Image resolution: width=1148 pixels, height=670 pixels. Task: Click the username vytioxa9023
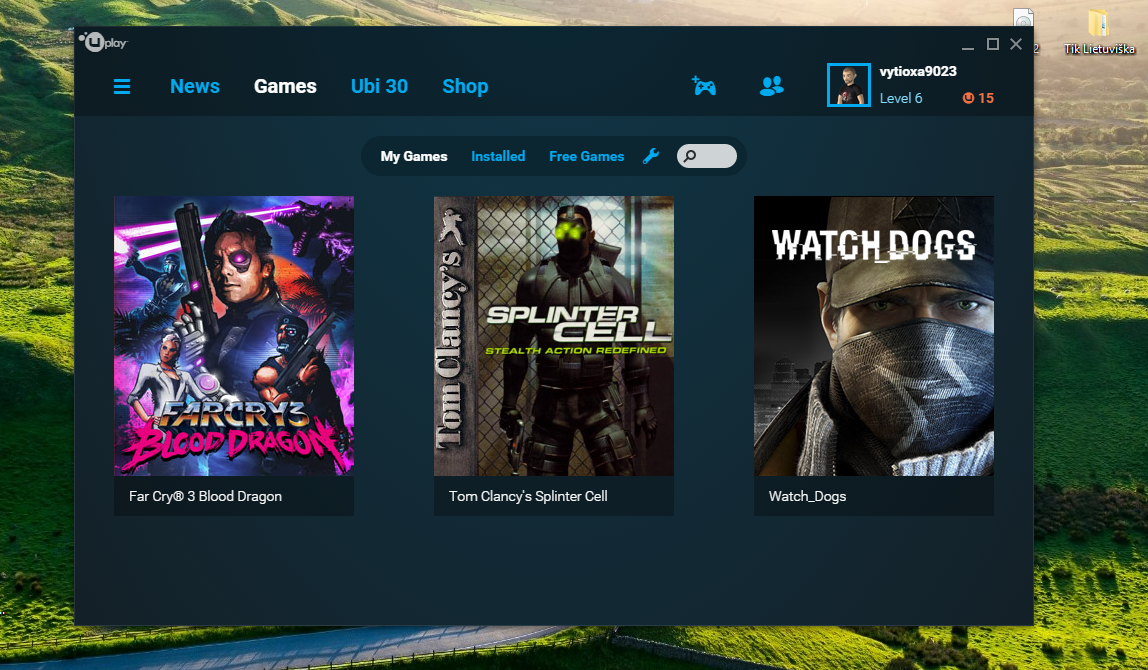[918, 71]
